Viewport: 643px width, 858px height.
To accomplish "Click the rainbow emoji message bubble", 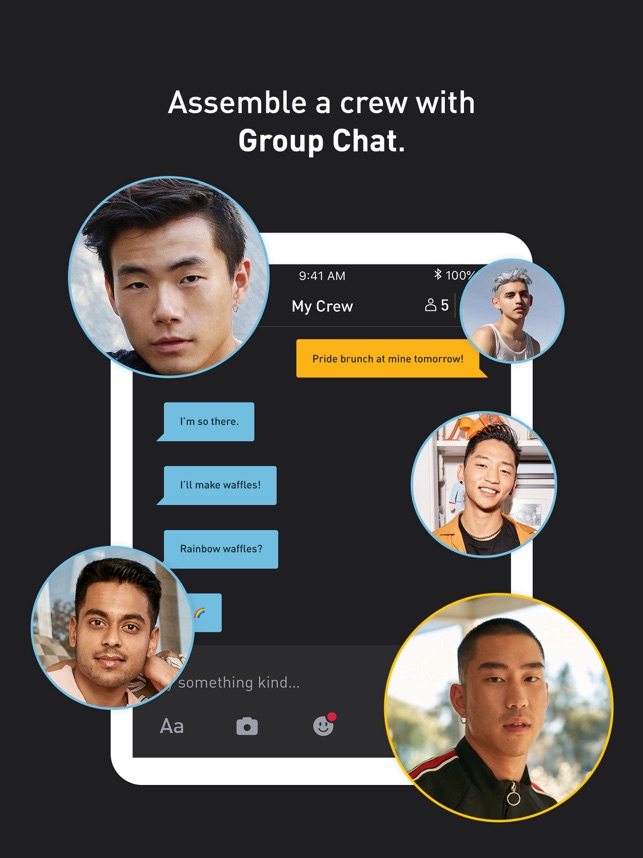I will tap(206, 612).
